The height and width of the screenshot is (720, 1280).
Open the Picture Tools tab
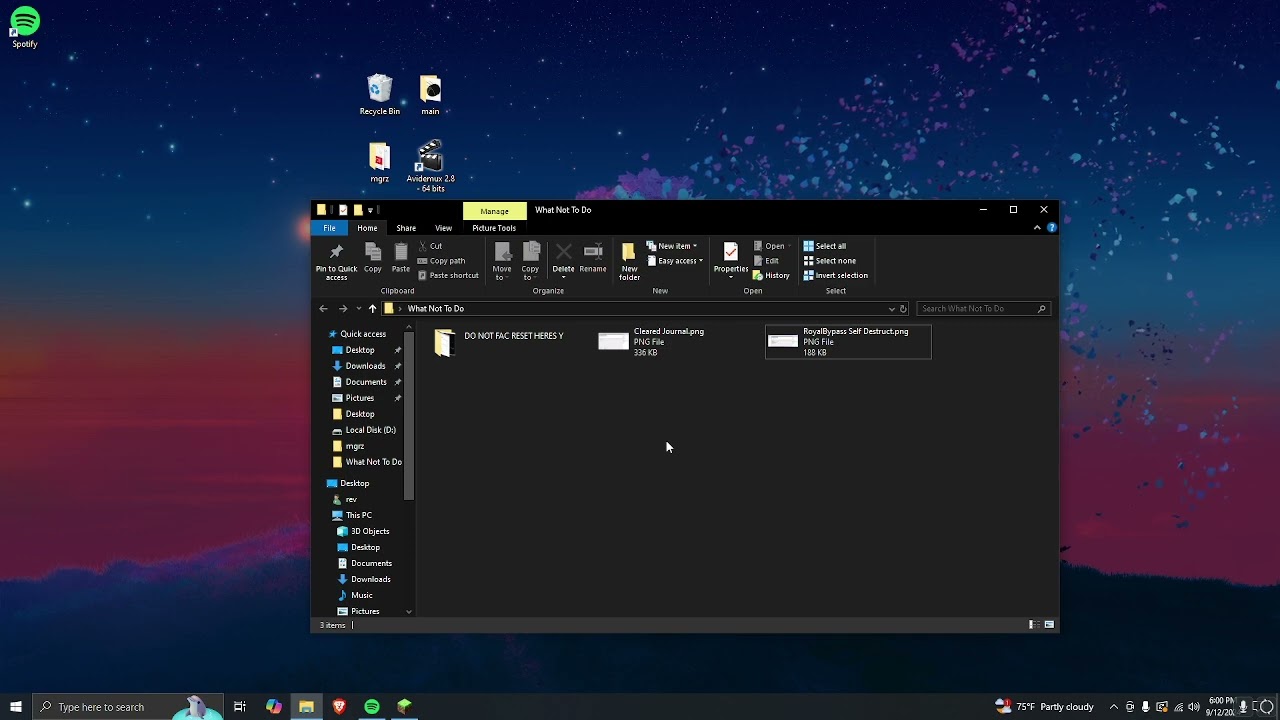coord(494,228)
